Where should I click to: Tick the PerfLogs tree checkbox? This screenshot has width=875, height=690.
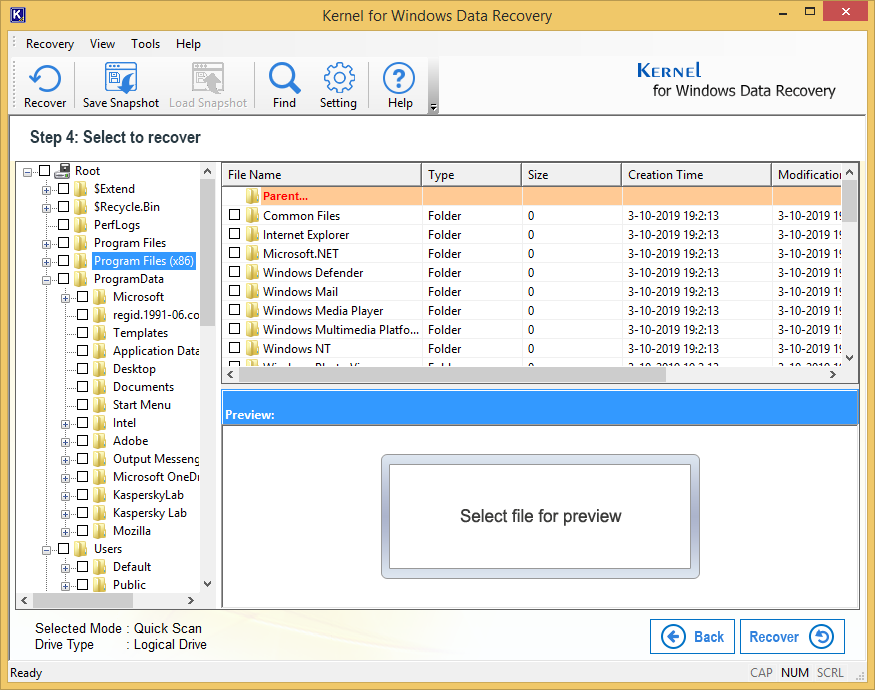(64, 224)
